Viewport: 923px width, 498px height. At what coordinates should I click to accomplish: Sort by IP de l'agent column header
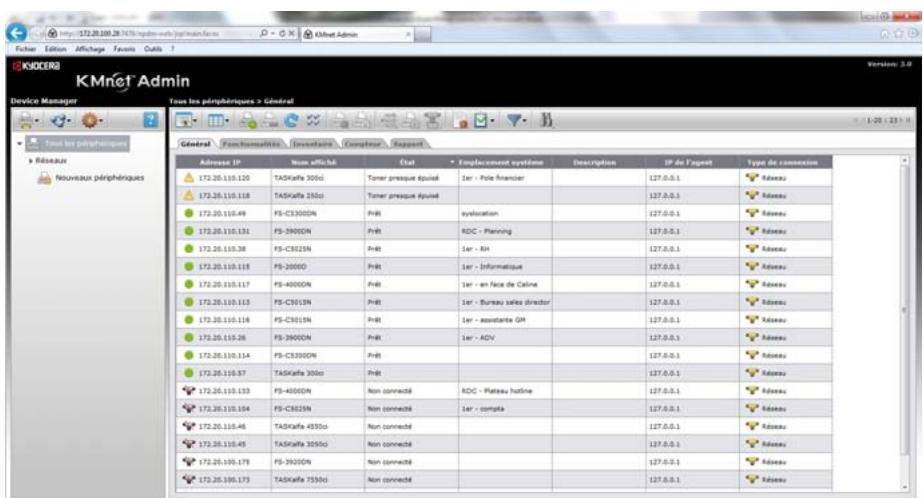click(692, 162)
